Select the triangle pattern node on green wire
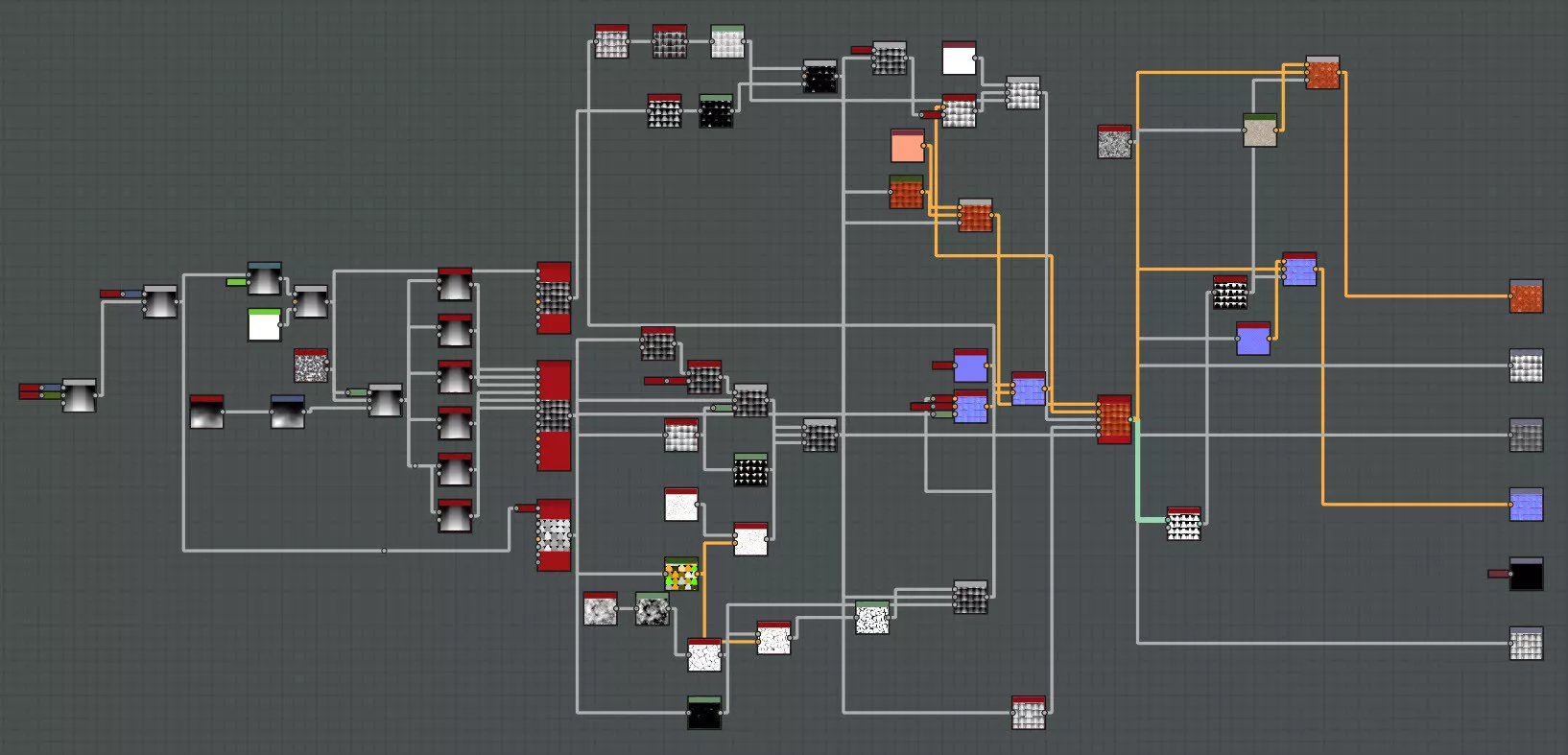 point(1183,525)
